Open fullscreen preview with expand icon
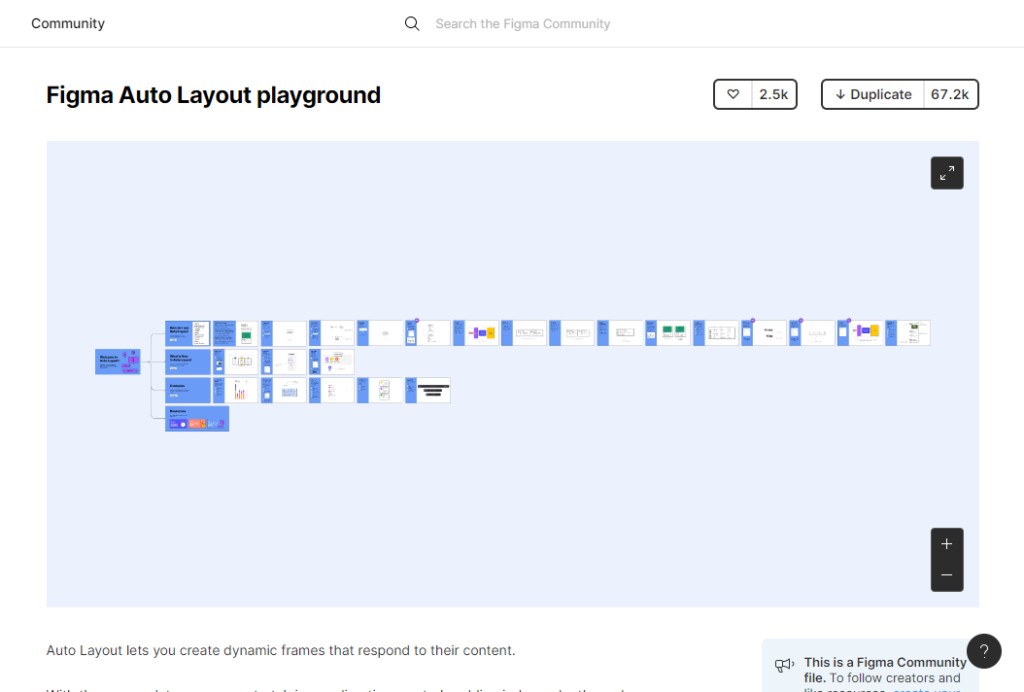This screenshot has width=1024, height=692. (946, 173)
